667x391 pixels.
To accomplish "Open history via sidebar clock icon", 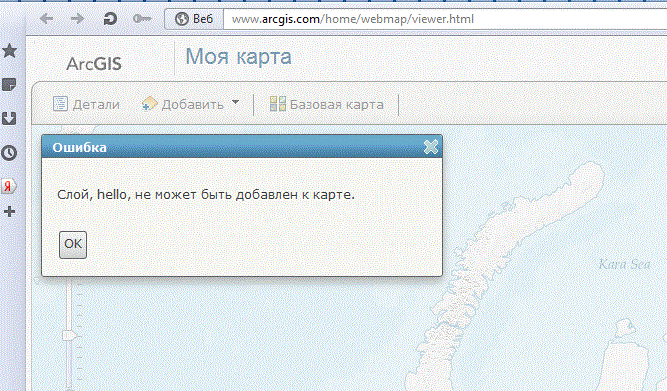I will [x=9, y=153].
